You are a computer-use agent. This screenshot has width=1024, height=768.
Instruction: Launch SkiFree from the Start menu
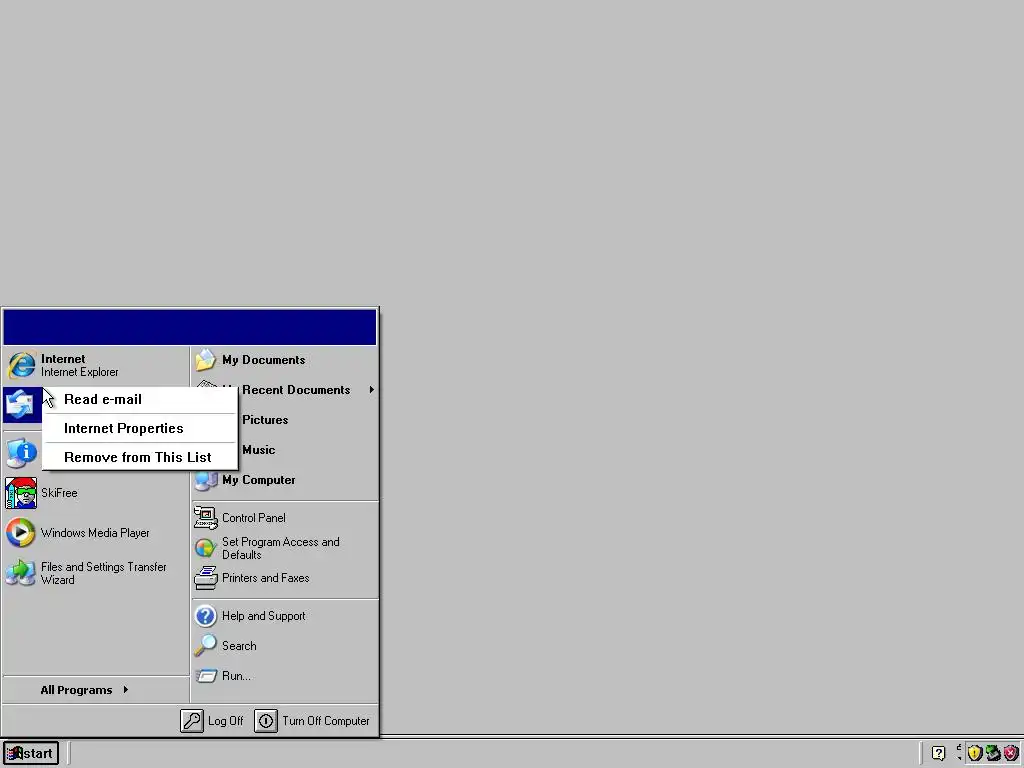click(95, 493)
